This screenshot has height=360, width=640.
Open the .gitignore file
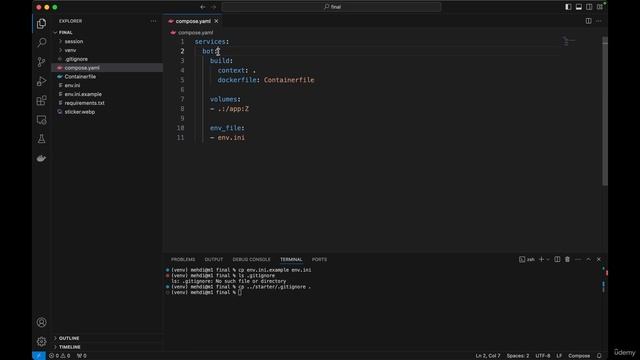(76, 59)
